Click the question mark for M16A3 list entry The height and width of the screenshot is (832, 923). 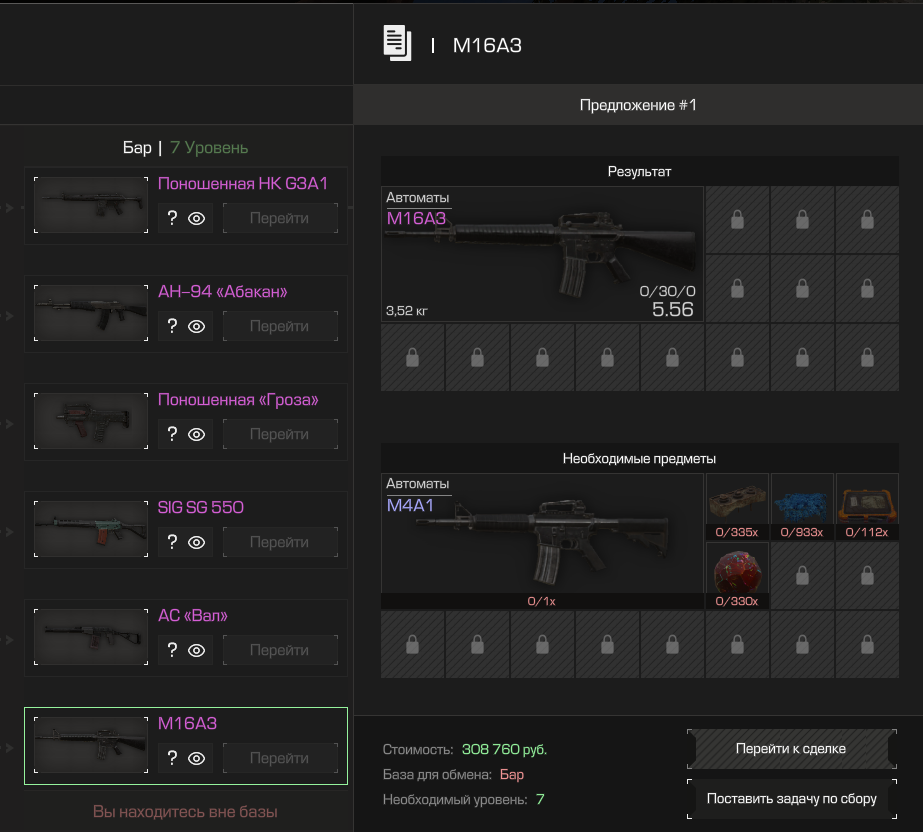[172, 757]
